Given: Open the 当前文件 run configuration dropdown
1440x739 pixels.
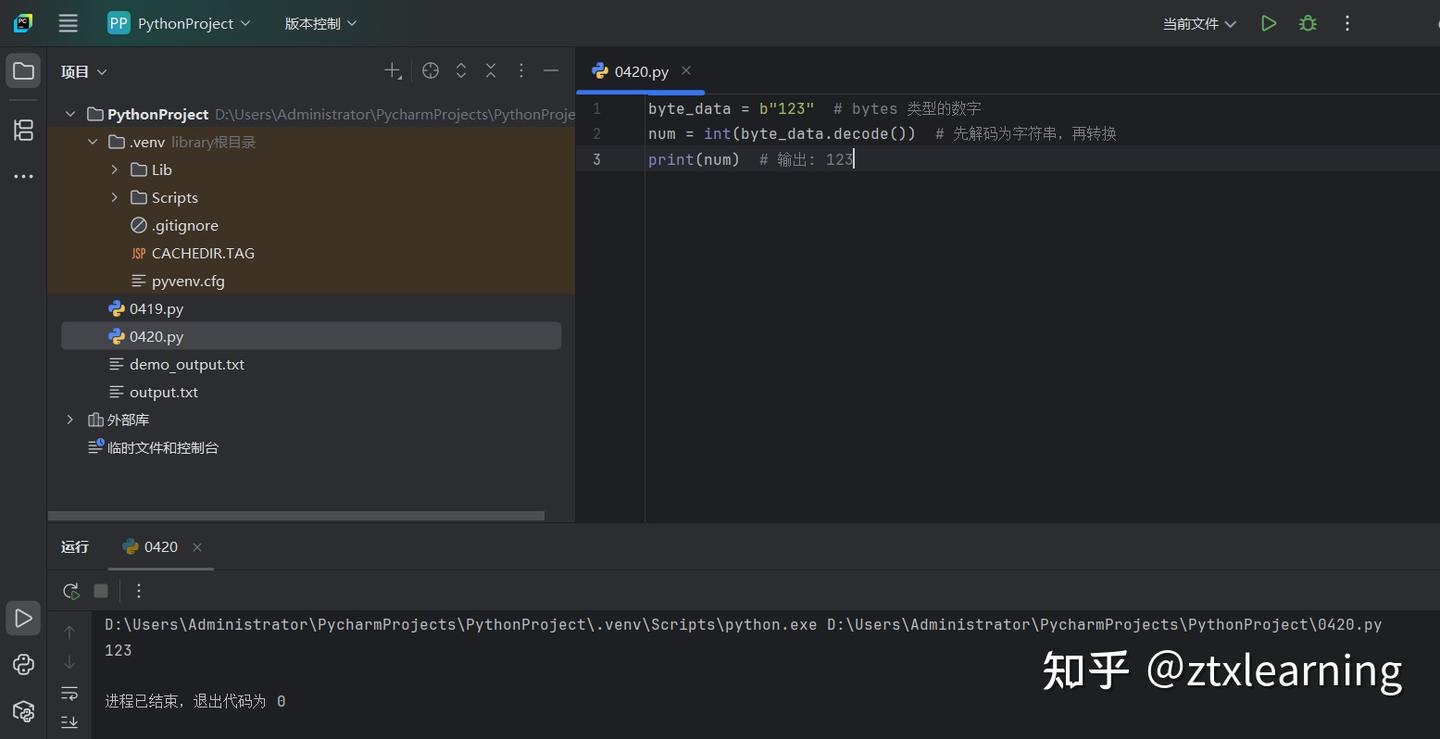Looking at the screenshot, I should [x=1199, y=23].
